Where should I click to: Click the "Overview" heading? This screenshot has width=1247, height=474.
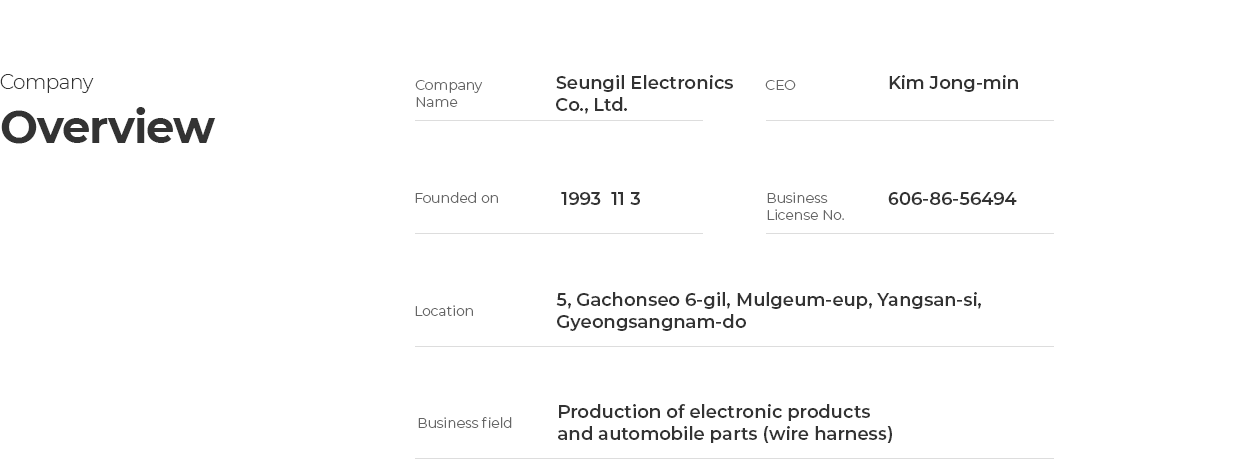click(107, 128)
